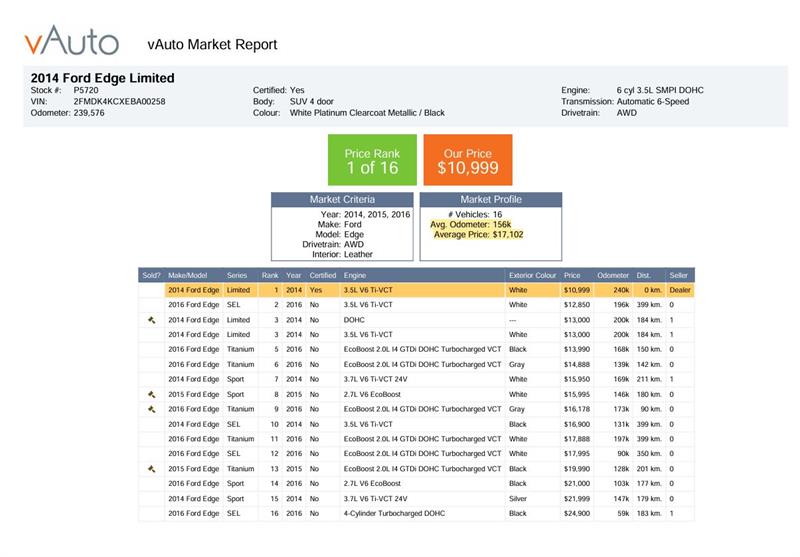Viewport: 800px width, 557px height.
Task: Click the '196k' odometer cell
Action: [x=621, y=305]
